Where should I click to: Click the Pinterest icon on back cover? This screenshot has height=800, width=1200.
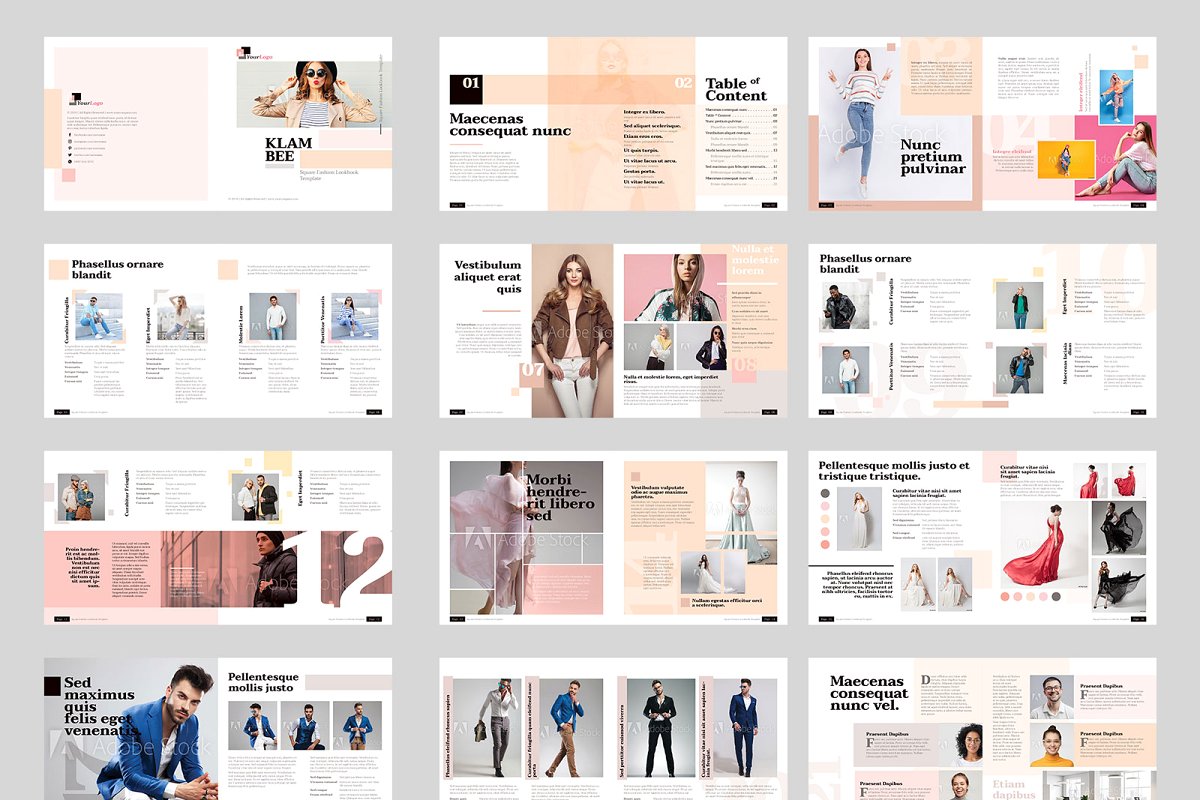pyautogui.click(x=70, y=148)
